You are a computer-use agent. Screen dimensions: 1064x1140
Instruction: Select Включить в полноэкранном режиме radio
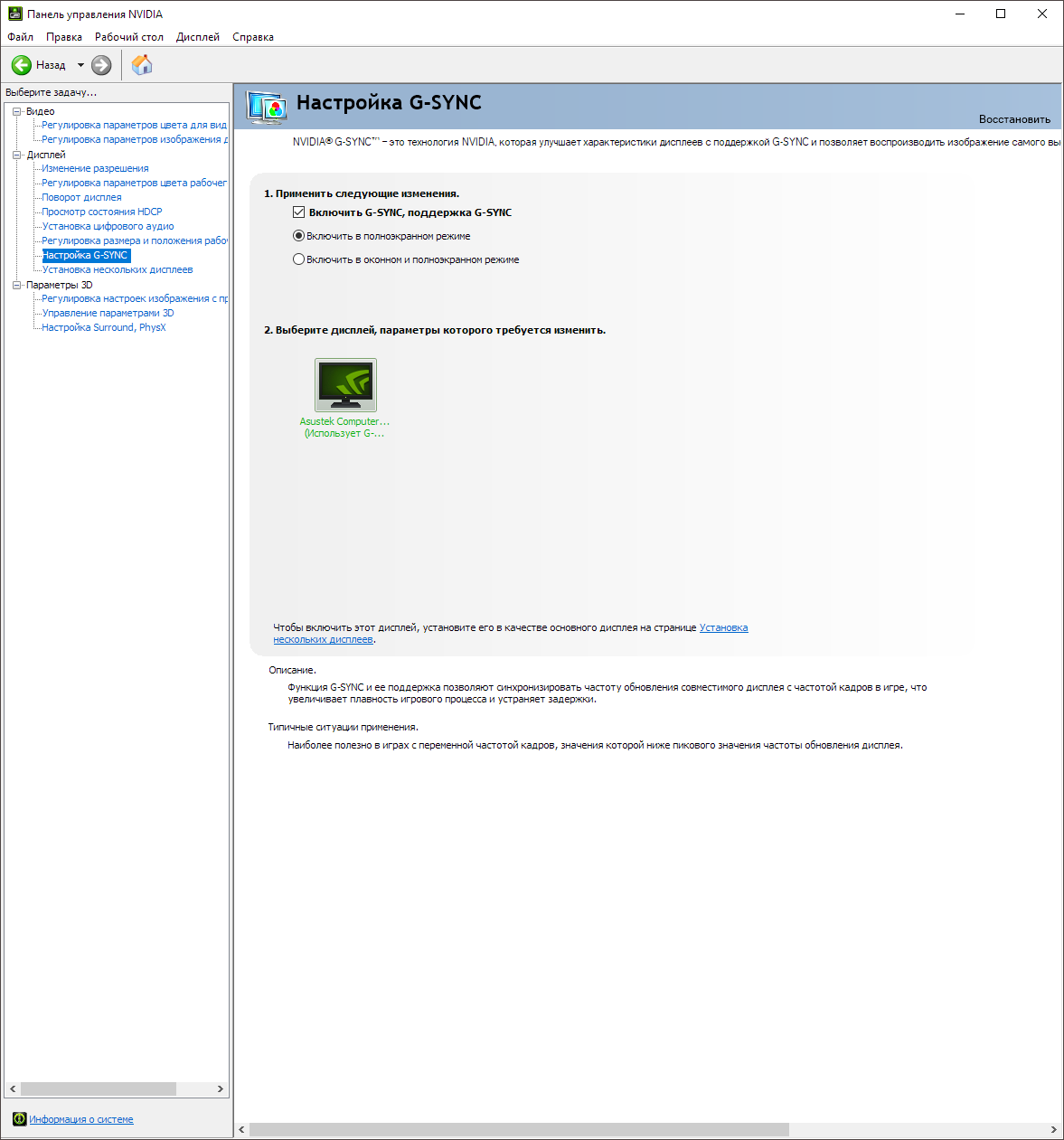[x=299, y=236]
